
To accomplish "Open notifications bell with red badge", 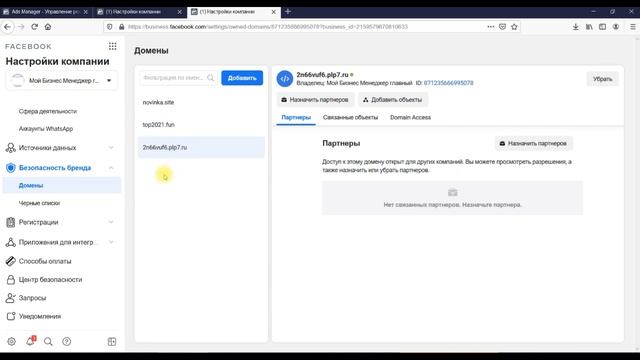I will coord(30,341).
